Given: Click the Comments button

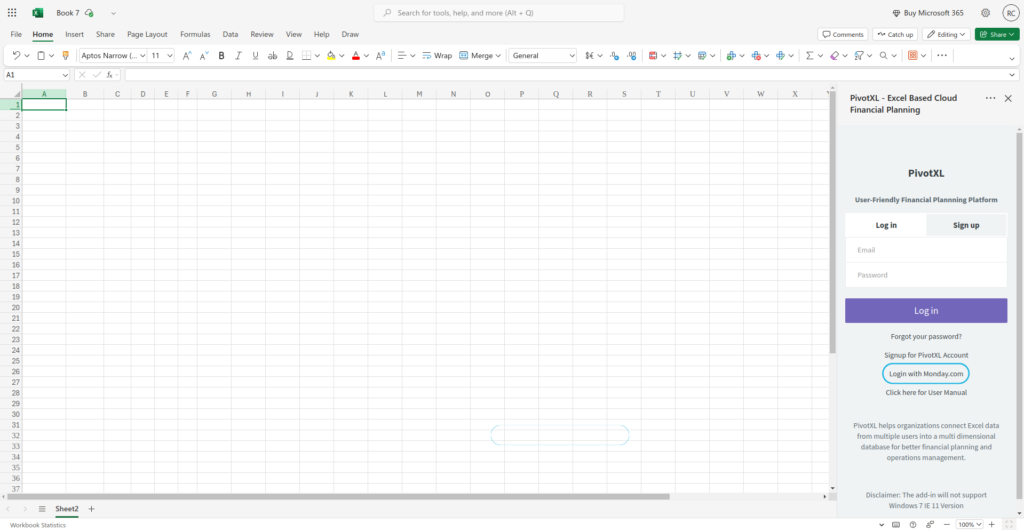Looking at the screenshot, I should coord(842,34).
